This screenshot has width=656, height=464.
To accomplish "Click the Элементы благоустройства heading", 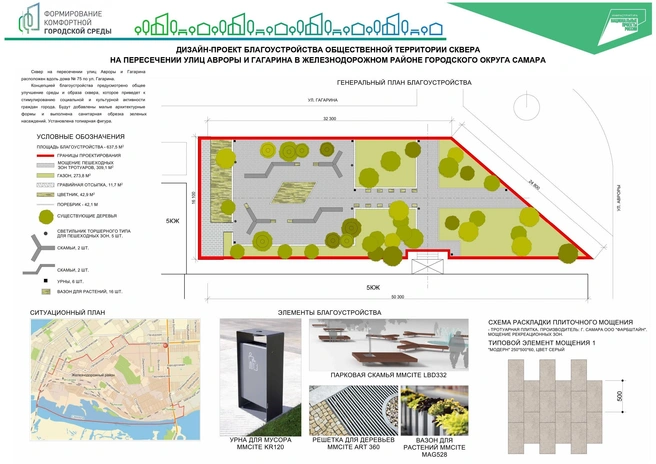I will (330, 313).
